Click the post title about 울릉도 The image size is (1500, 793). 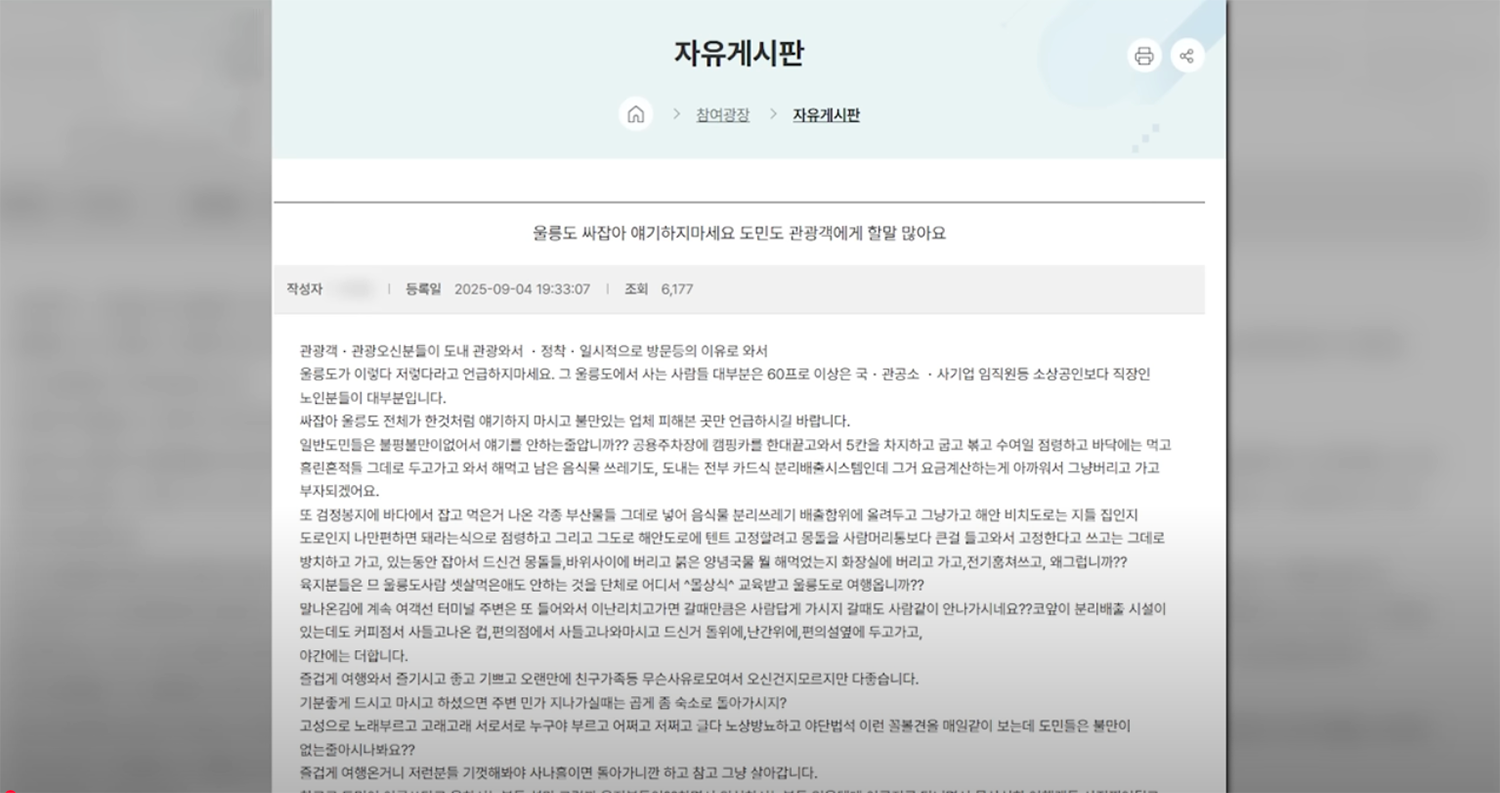click(738, 233)
